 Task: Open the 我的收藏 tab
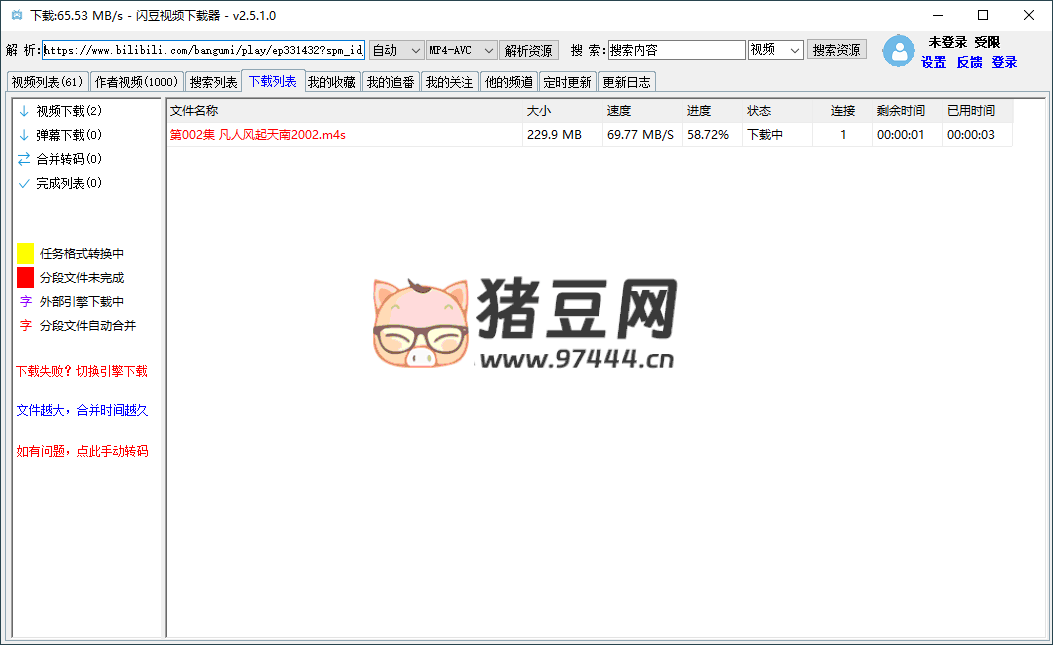point(331,82)
